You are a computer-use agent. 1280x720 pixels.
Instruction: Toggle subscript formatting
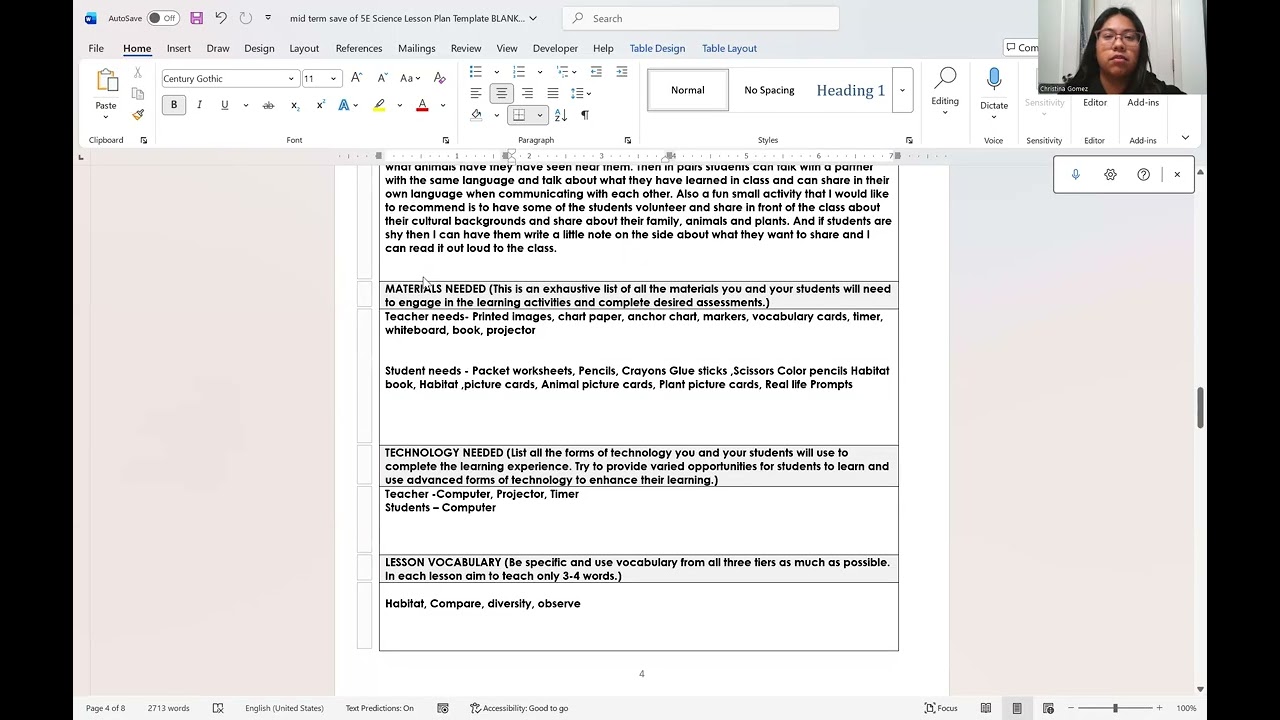(295, 105)
